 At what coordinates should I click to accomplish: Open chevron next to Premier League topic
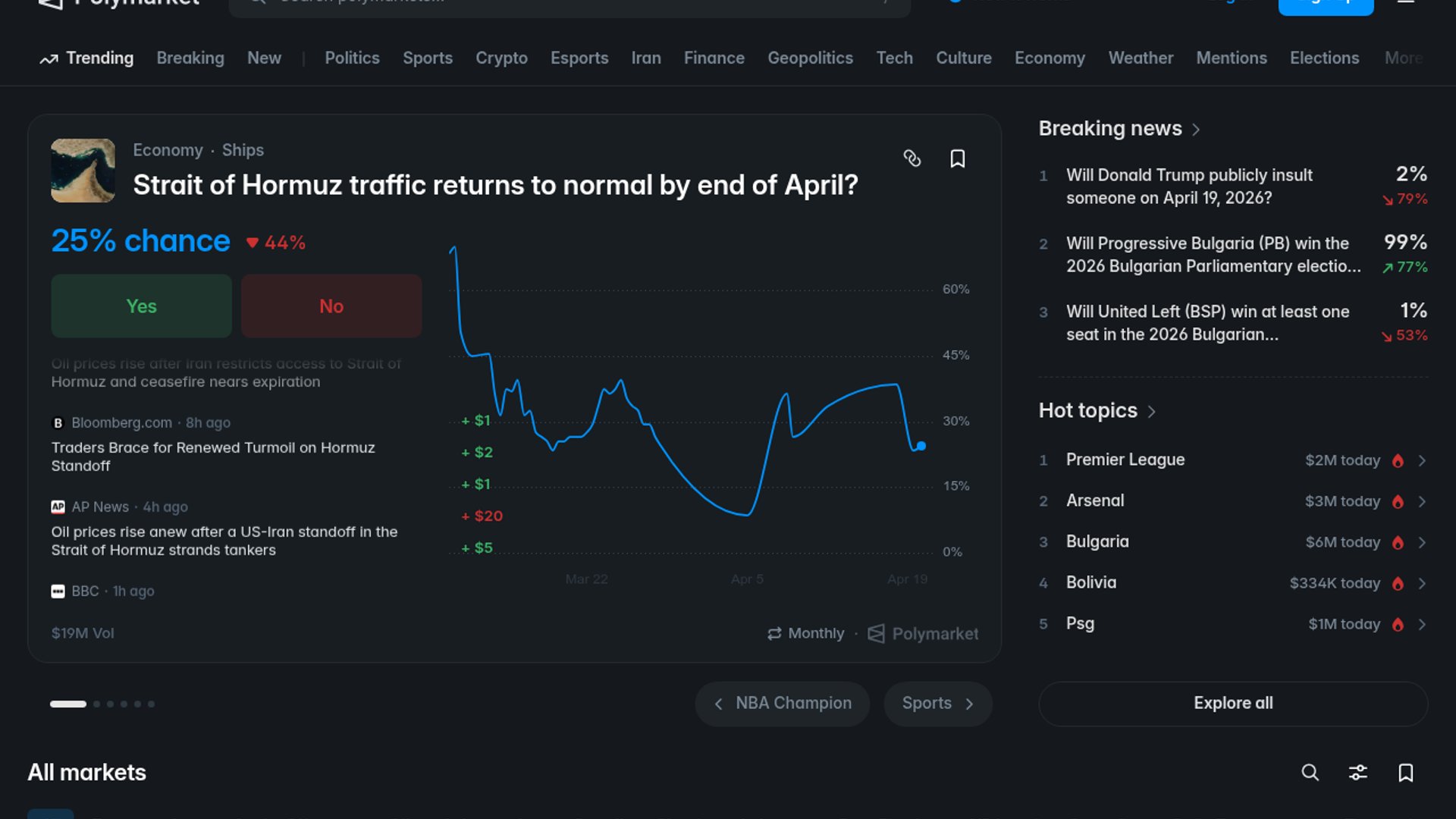pos(1422,460)
